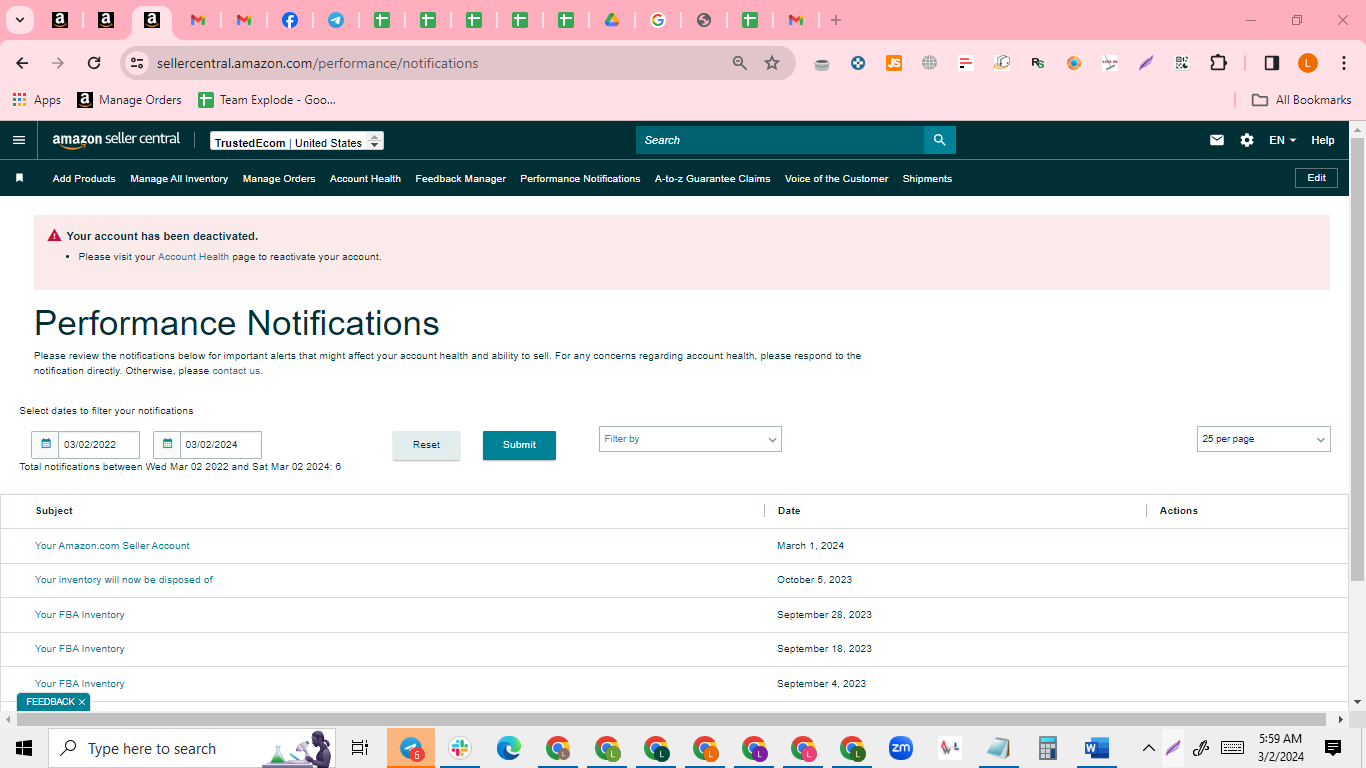Image resolution: width=1366 pixels, height=768 pixels.
Task: Click the Edit button in the nav bar
Action: point(1316,178)
